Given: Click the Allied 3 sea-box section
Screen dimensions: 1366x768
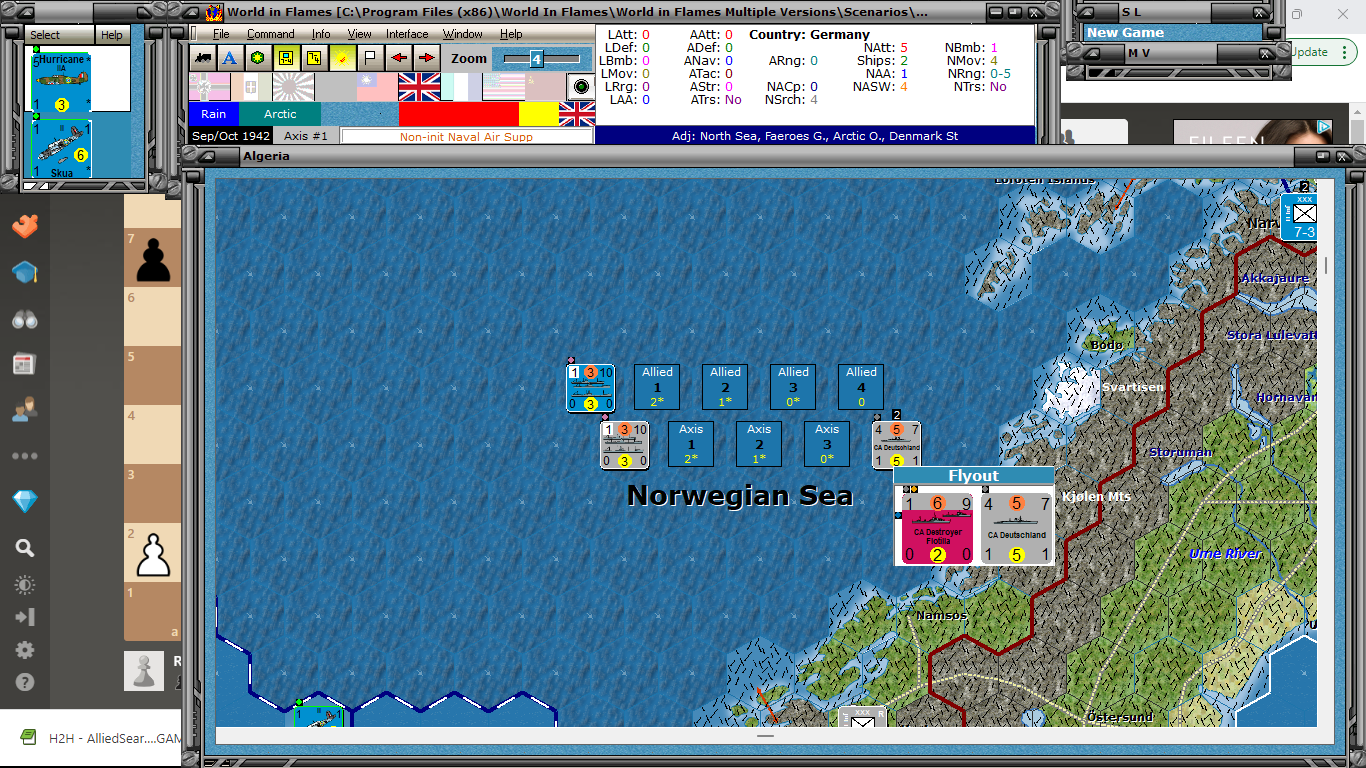Looking at the screenshot, I should pos(793,387).
